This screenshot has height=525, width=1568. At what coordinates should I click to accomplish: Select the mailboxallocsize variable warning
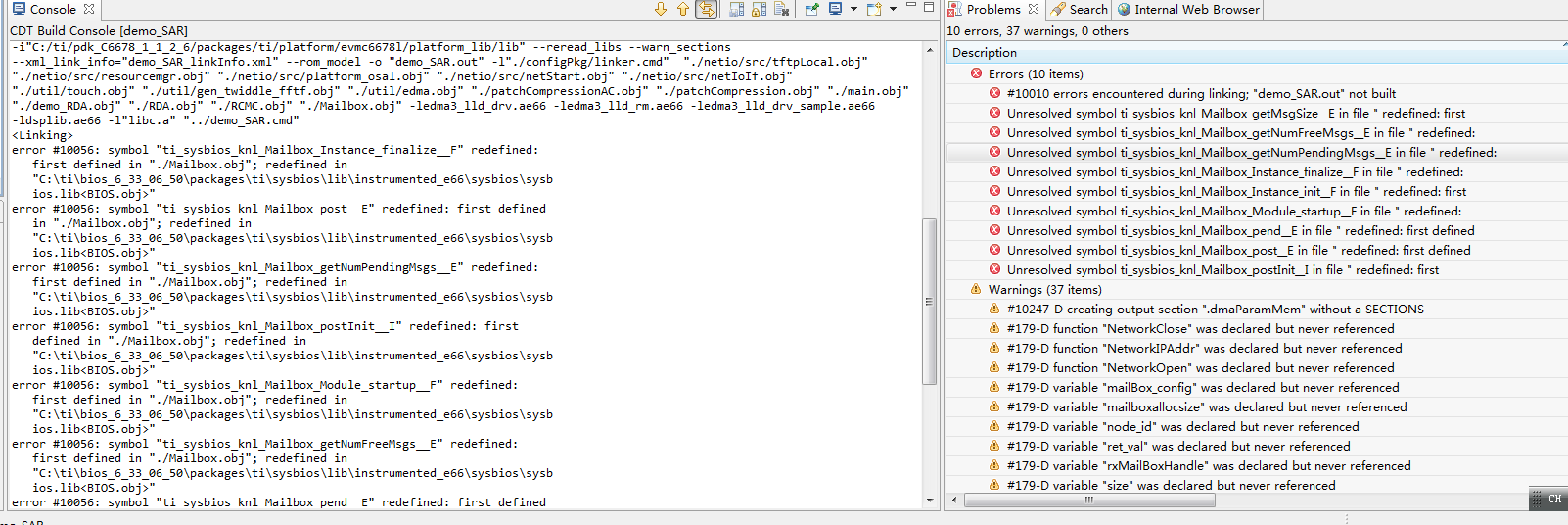[1257, 406]
